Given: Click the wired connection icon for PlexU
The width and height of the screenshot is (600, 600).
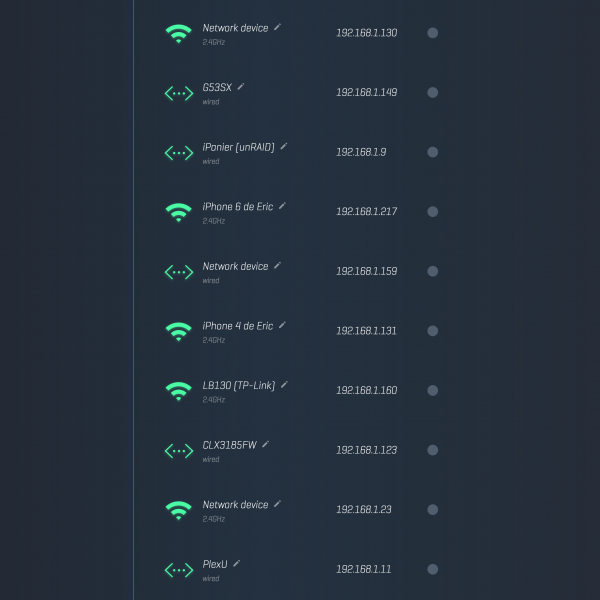Looking at the screenshot, I should pyautogui.click(x=178, y=570).
